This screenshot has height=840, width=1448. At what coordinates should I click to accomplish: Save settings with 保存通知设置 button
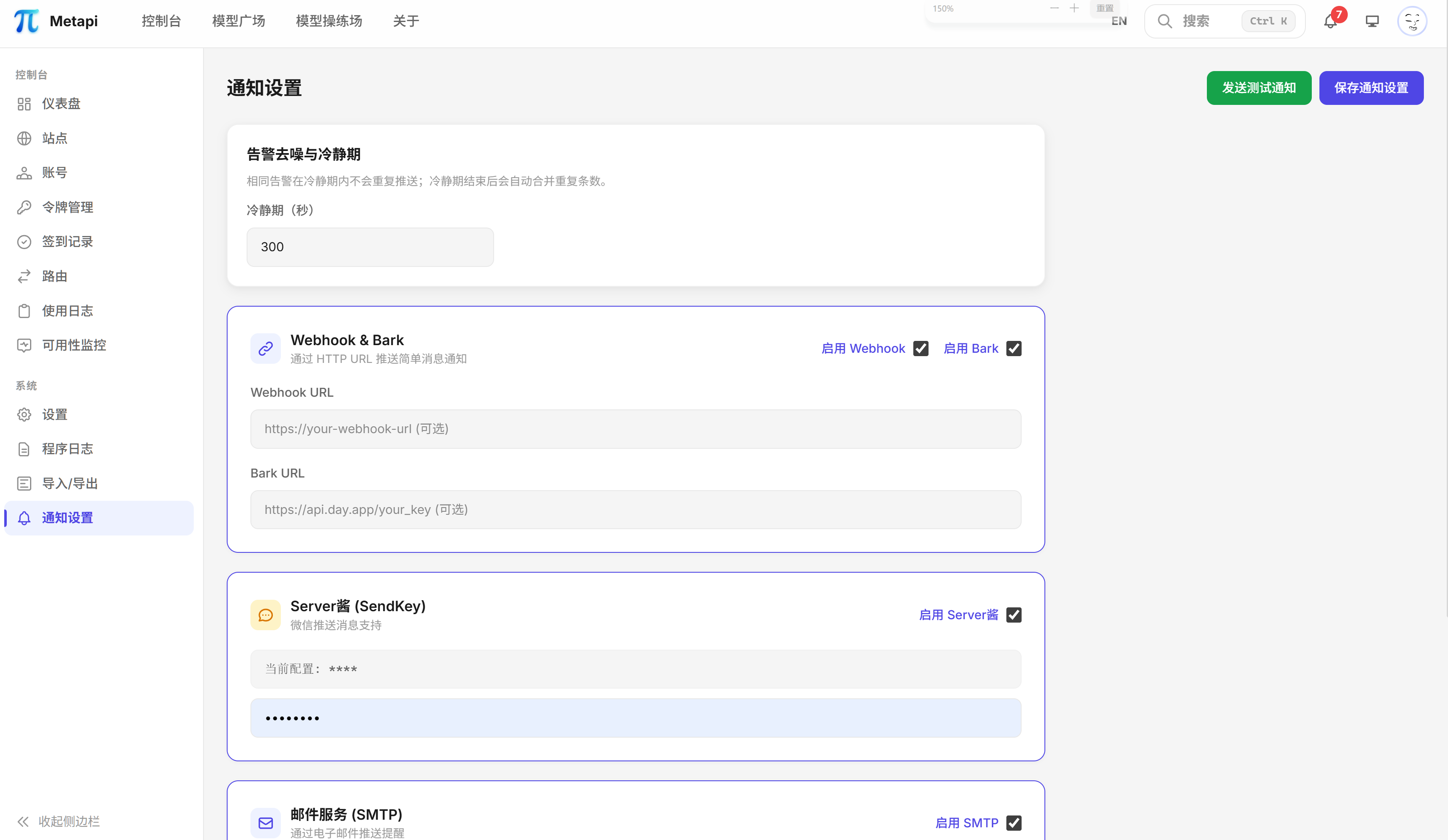click(1371, 88)
